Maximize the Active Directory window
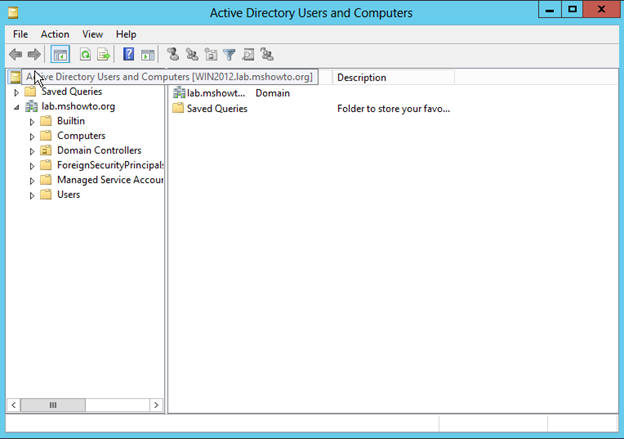Viewport: 624px width, 439px height. [x=572, y=10]
